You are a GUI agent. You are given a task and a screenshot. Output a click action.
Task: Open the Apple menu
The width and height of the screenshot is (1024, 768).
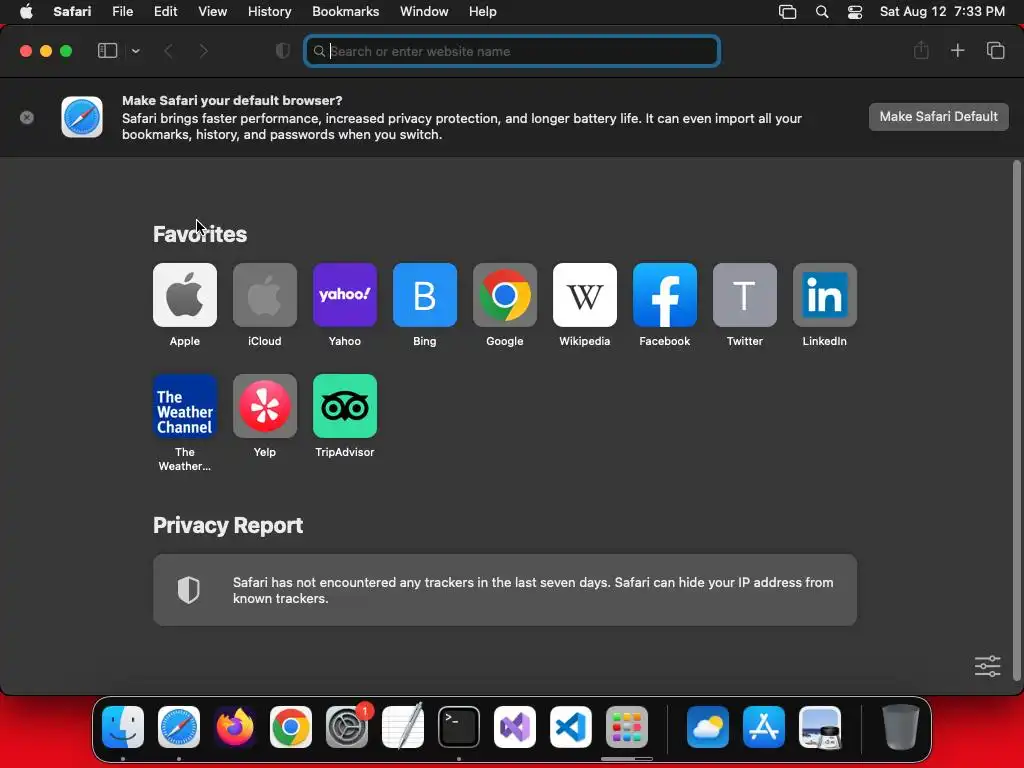pyautogui.click(x=26, y=12)
